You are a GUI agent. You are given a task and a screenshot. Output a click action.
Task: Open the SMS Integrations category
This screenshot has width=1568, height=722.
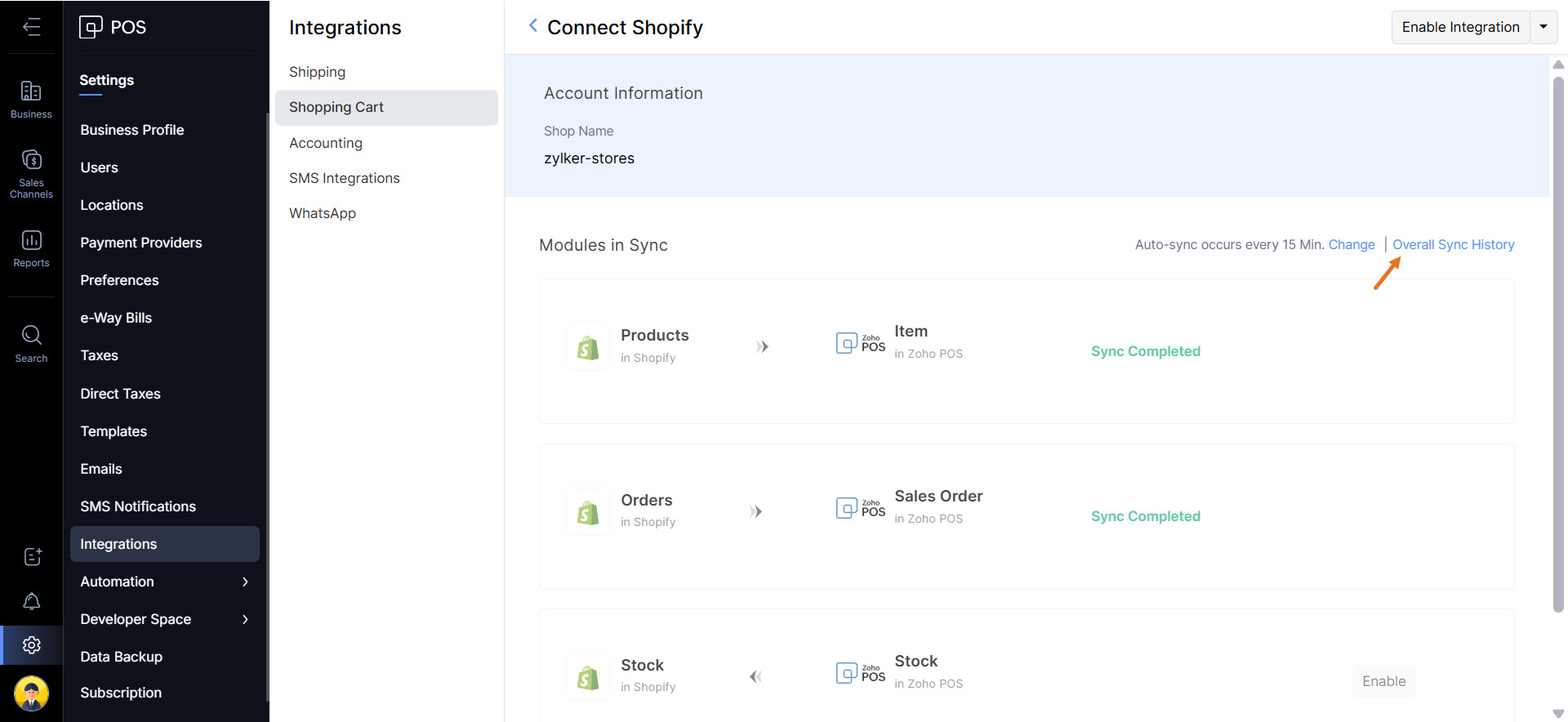pyautogui.click(x=344, y=178)
